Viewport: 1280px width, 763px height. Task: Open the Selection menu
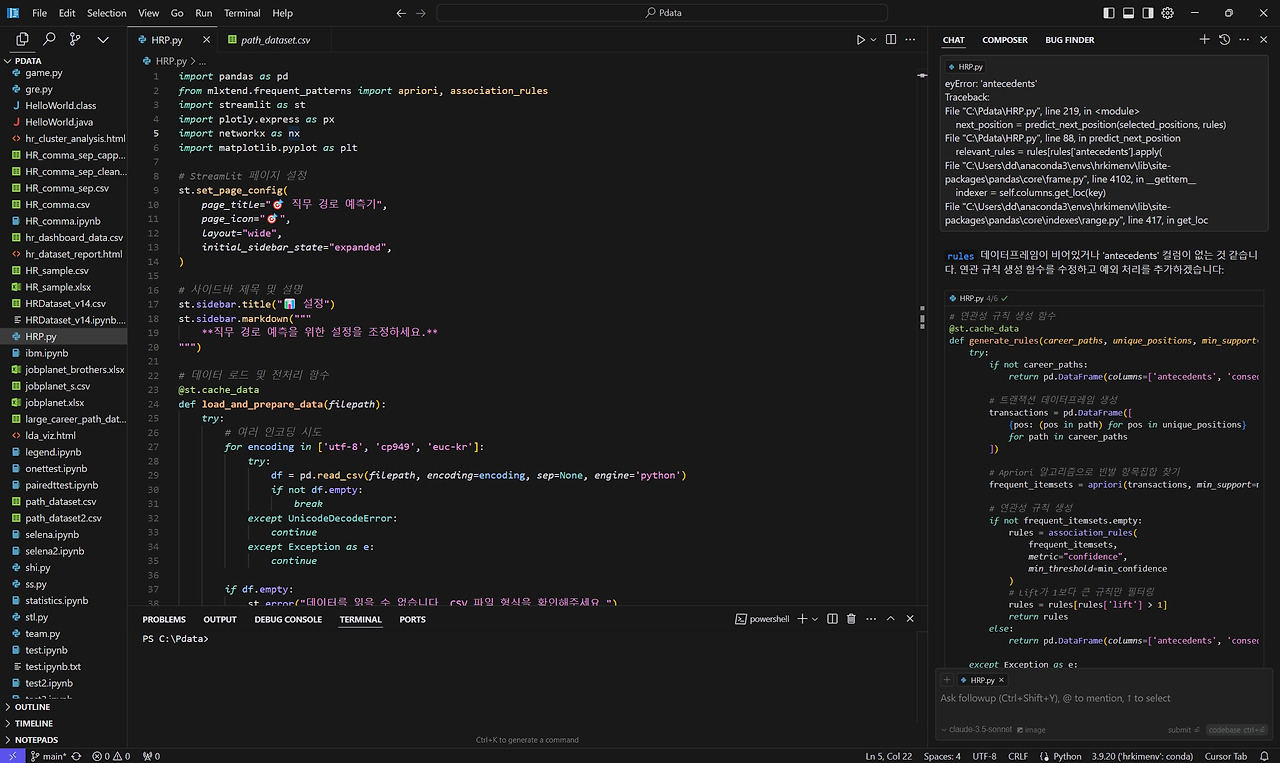[x=107, y=13]
